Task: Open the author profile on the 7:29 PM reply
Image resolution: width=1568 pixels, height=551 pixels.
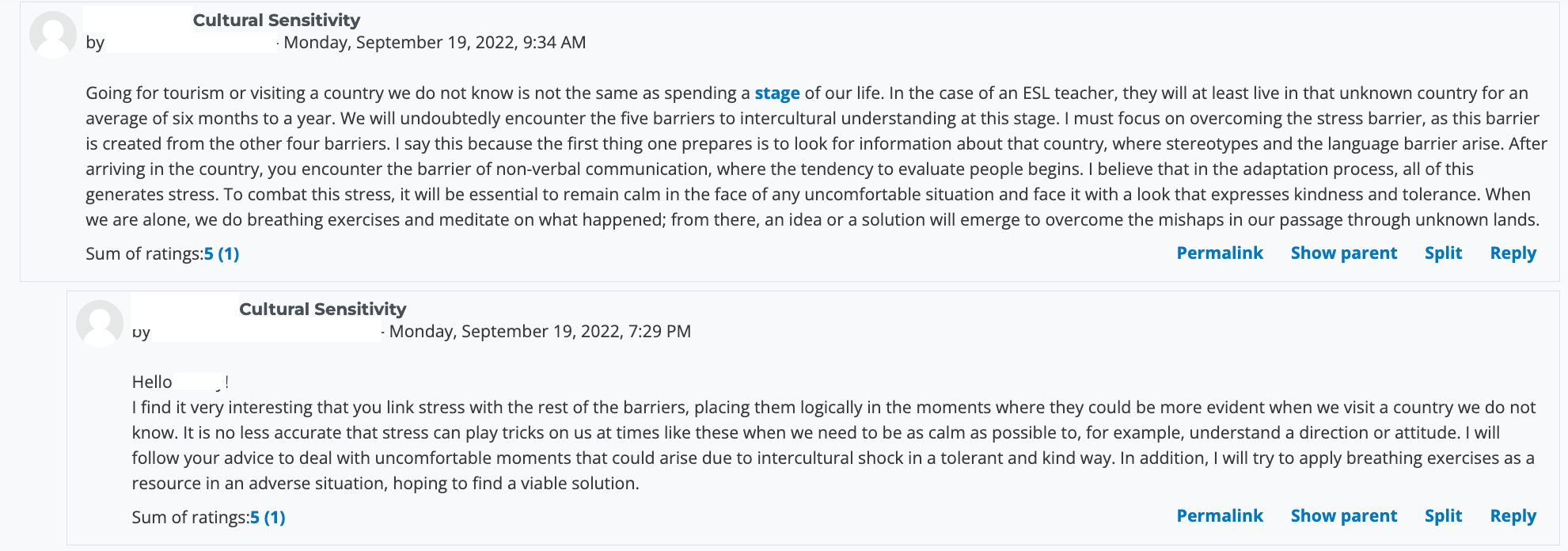Action: pyautogui.click(x=266, y=332)
